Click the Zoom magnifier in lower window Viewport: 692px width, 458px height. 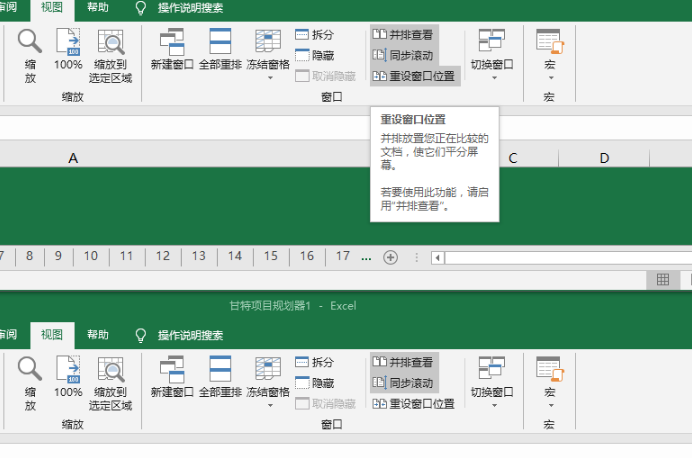click(x=30, y=383)
